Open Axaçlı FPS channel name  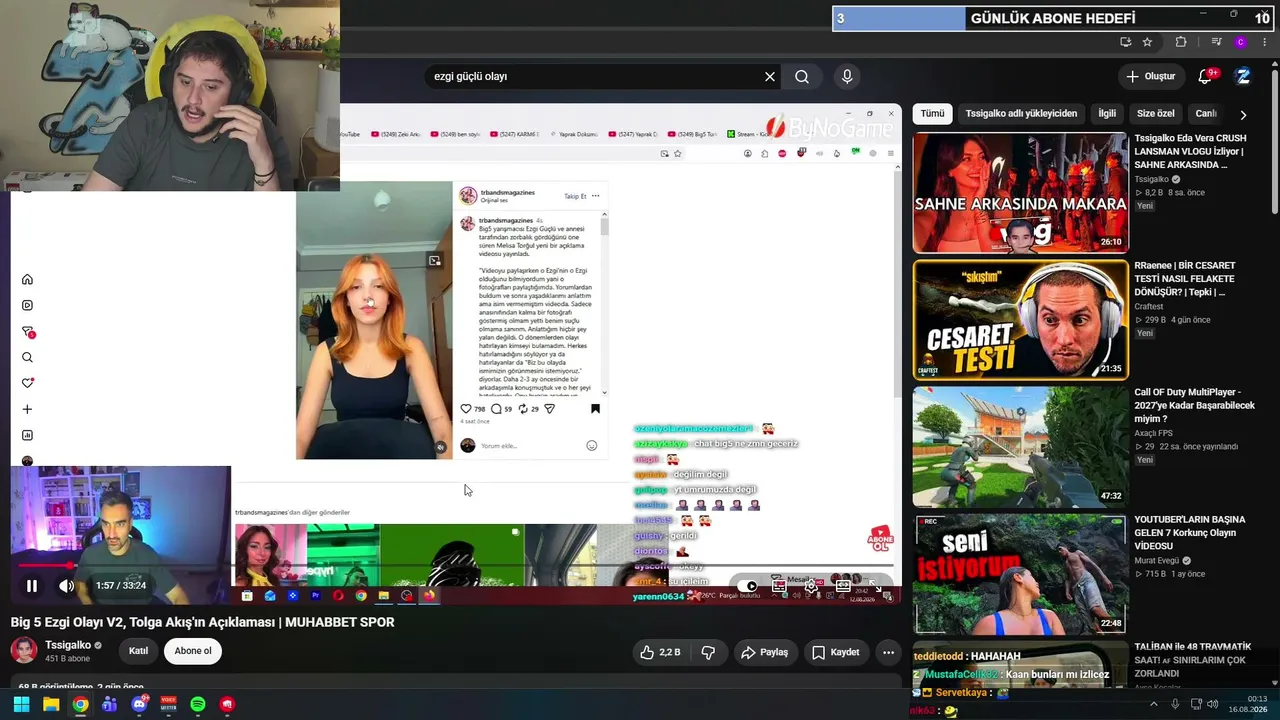1159,434
